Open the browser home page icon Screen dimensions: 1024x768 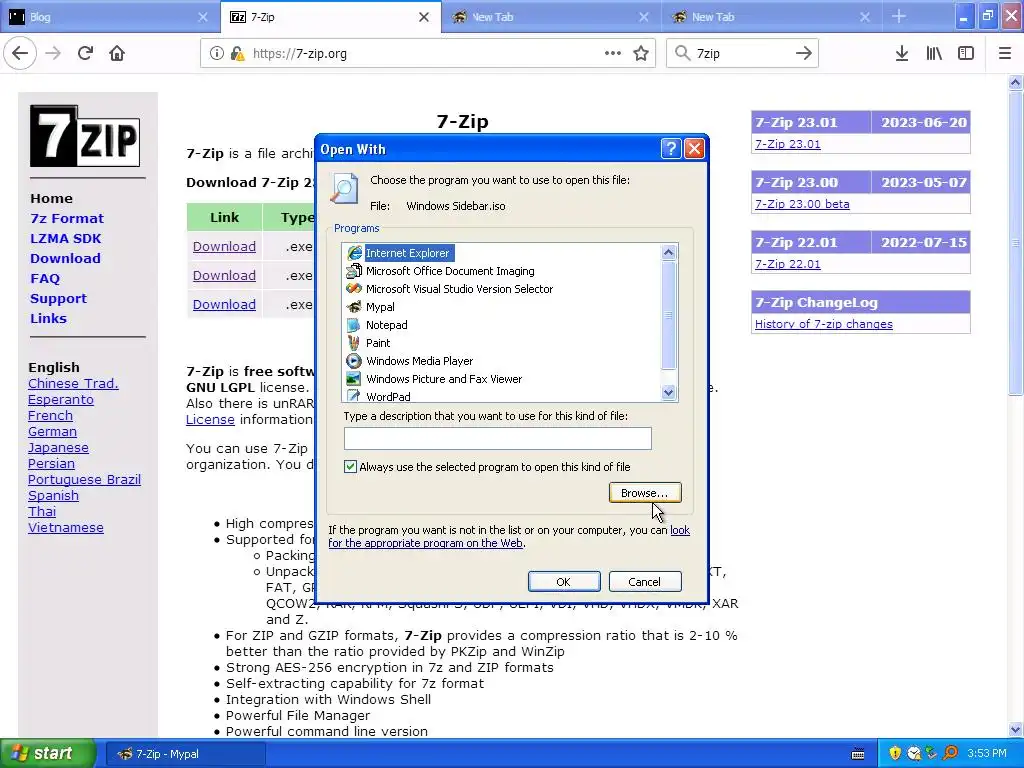coord(117,53)
